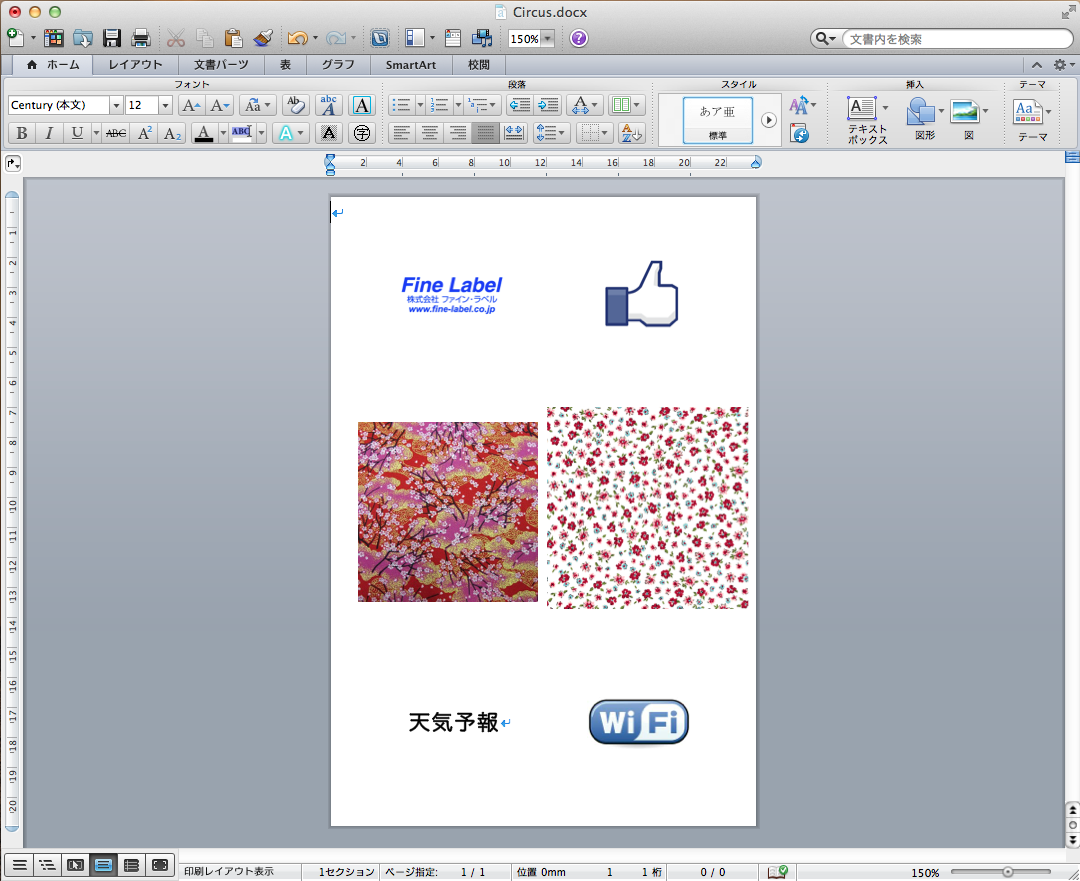This screenshot has height=881, width=1080.
Task: Decrease paragraph indent
Action: [x=520, y=105]
